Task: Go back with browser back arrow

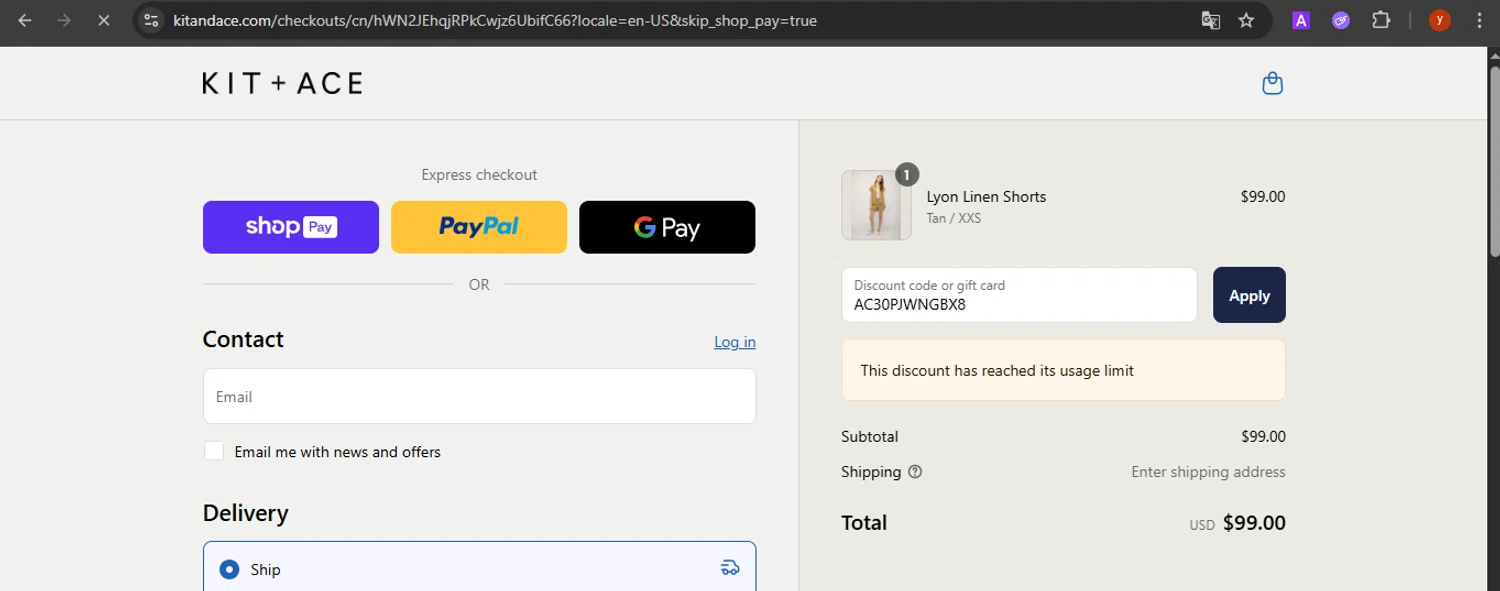Action: click(x=25, y=20)
